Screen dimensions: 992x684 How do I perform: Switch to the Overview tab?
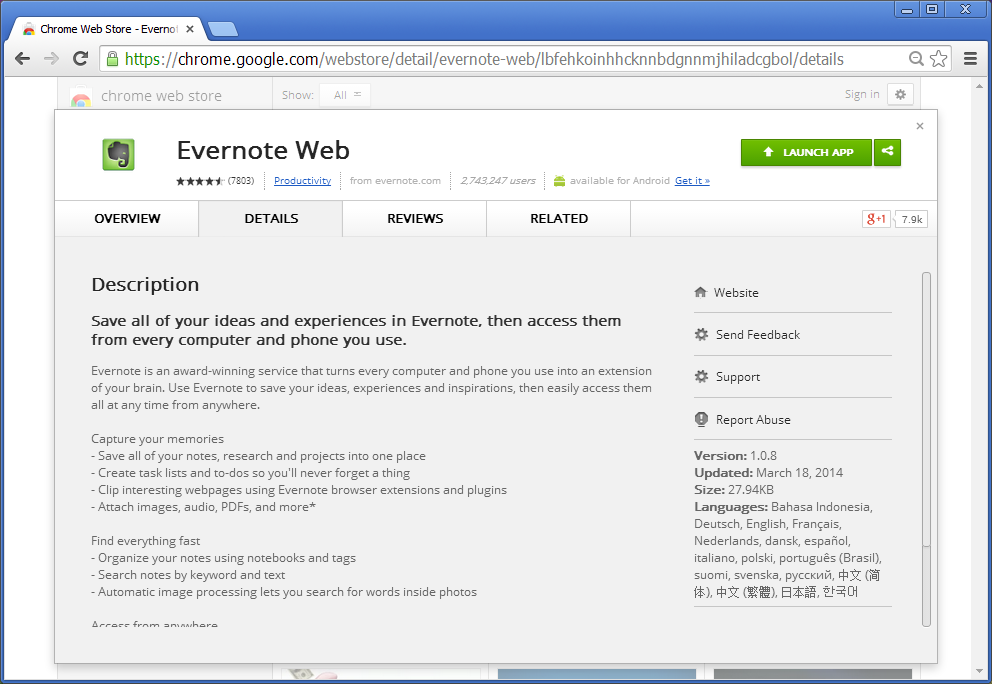click(x=127, y=219)
